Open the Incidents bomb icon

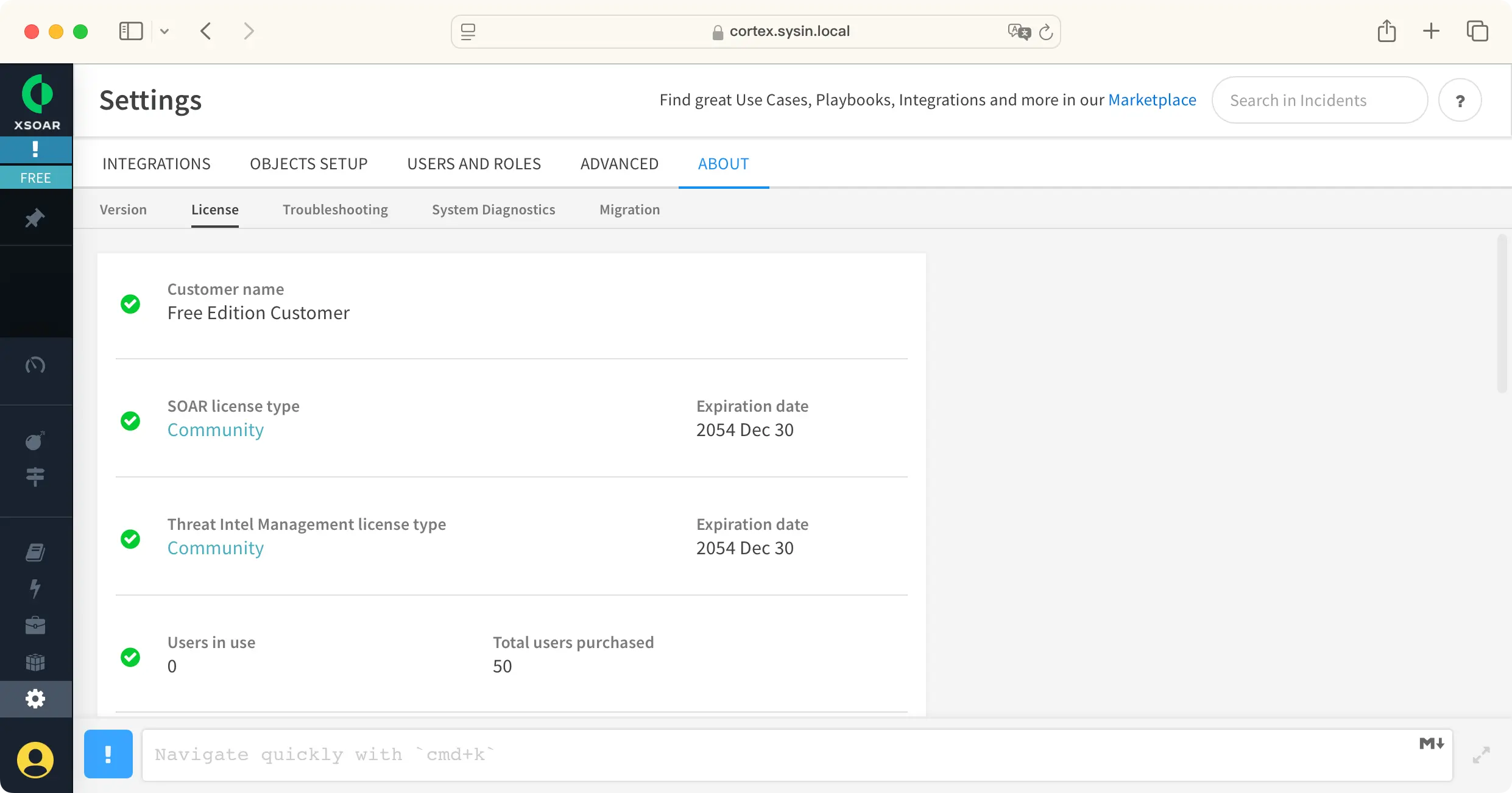coord(35,441)
